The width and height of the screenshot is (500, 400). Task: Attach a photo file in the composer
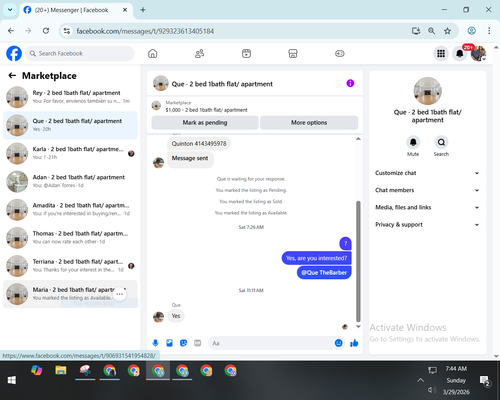coord(169,343)
